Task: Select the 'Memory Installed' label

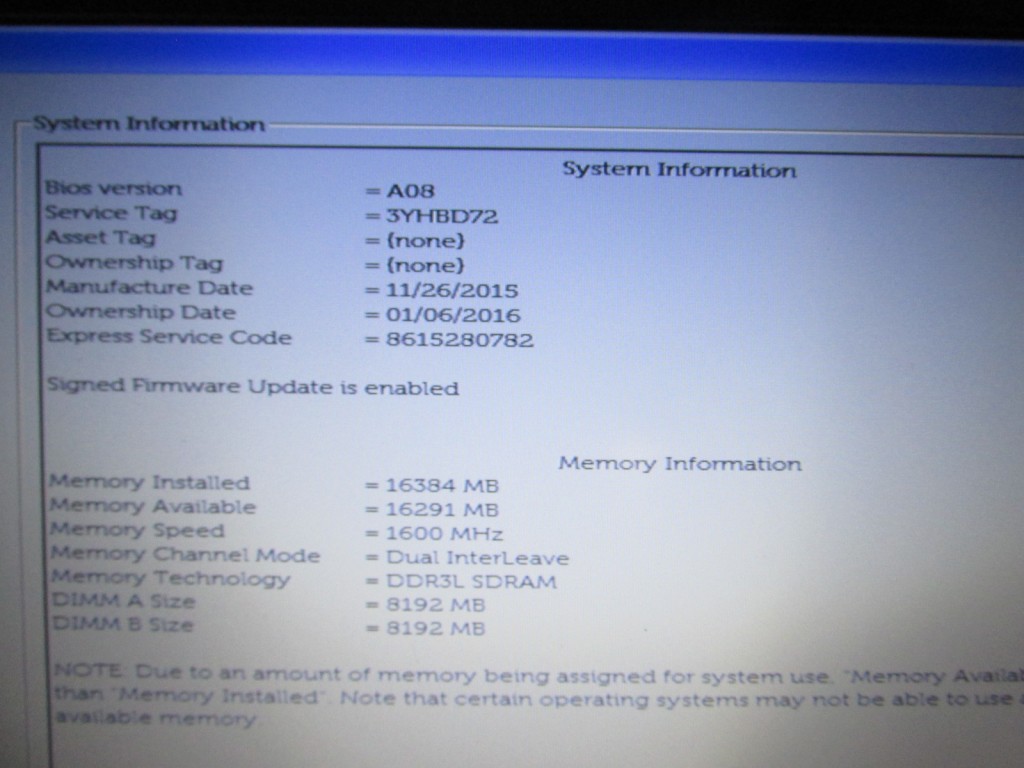Action: click(x=150, y=483)
